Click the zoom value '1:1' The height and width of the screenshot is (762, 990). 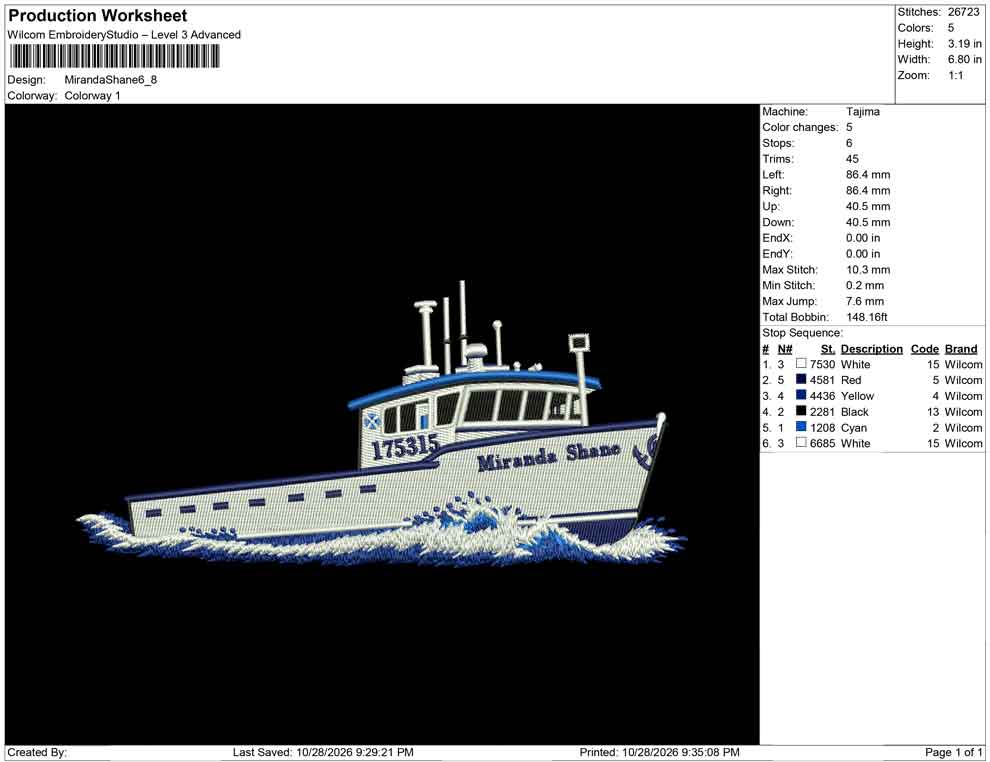956,75
